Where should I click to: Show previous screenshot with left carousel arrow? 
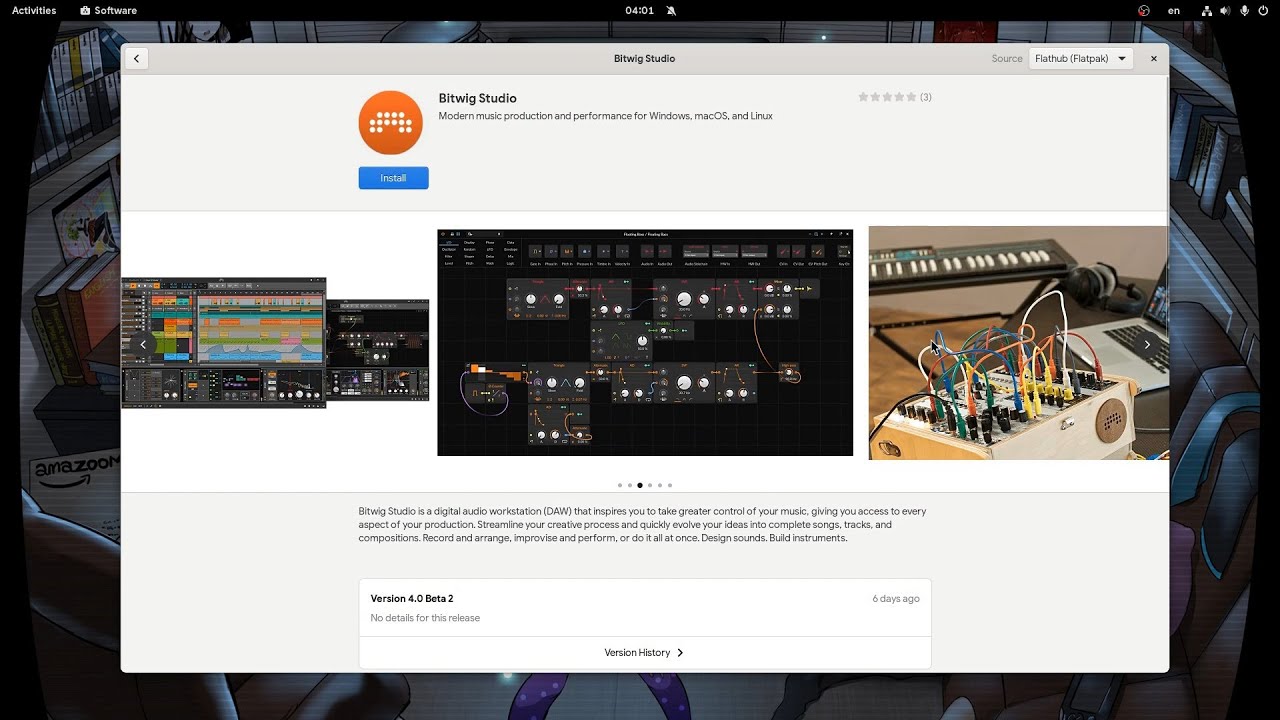tap(143, 344)
